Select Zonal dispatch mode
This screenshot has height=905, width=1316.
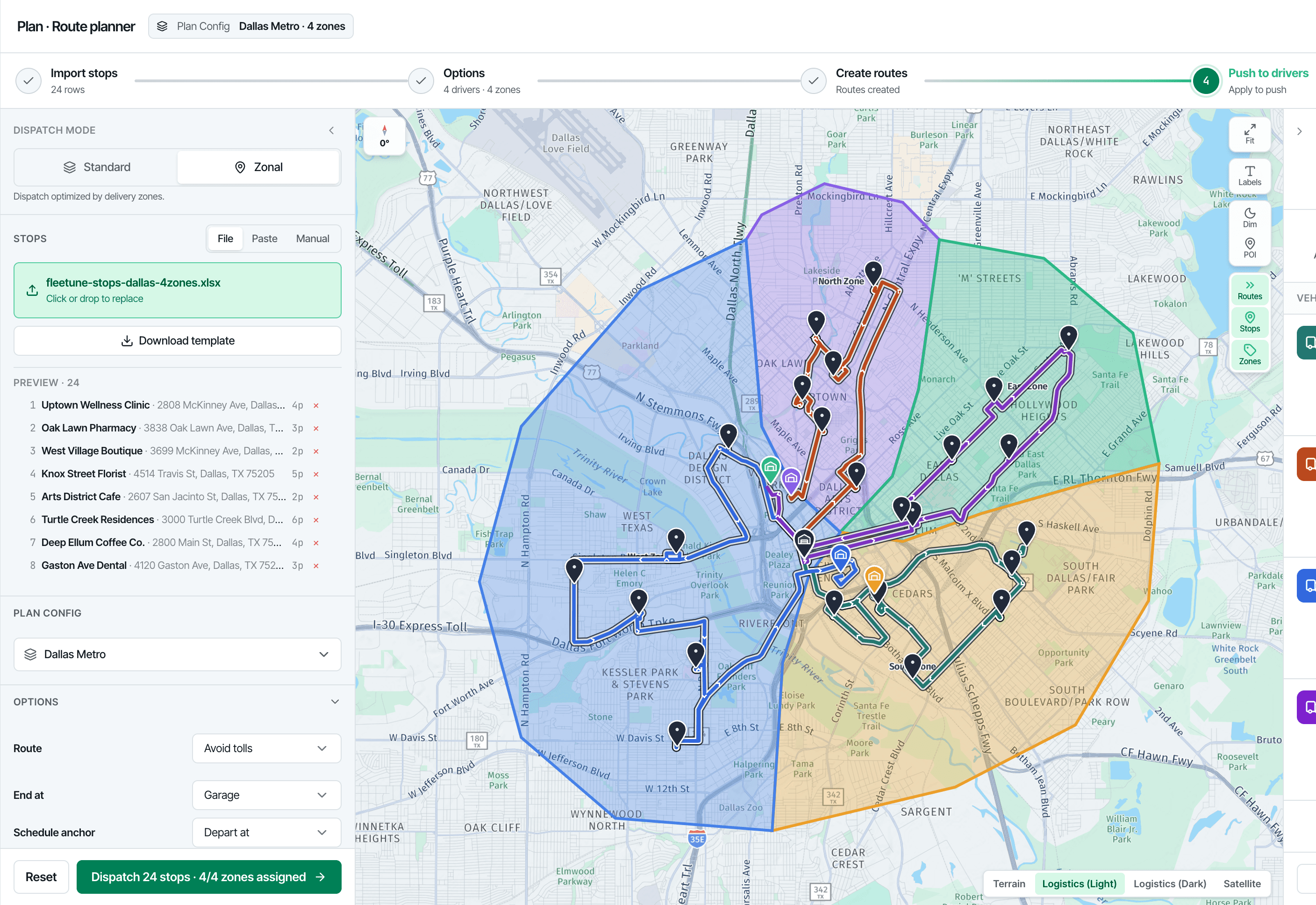tap(258, 167)
